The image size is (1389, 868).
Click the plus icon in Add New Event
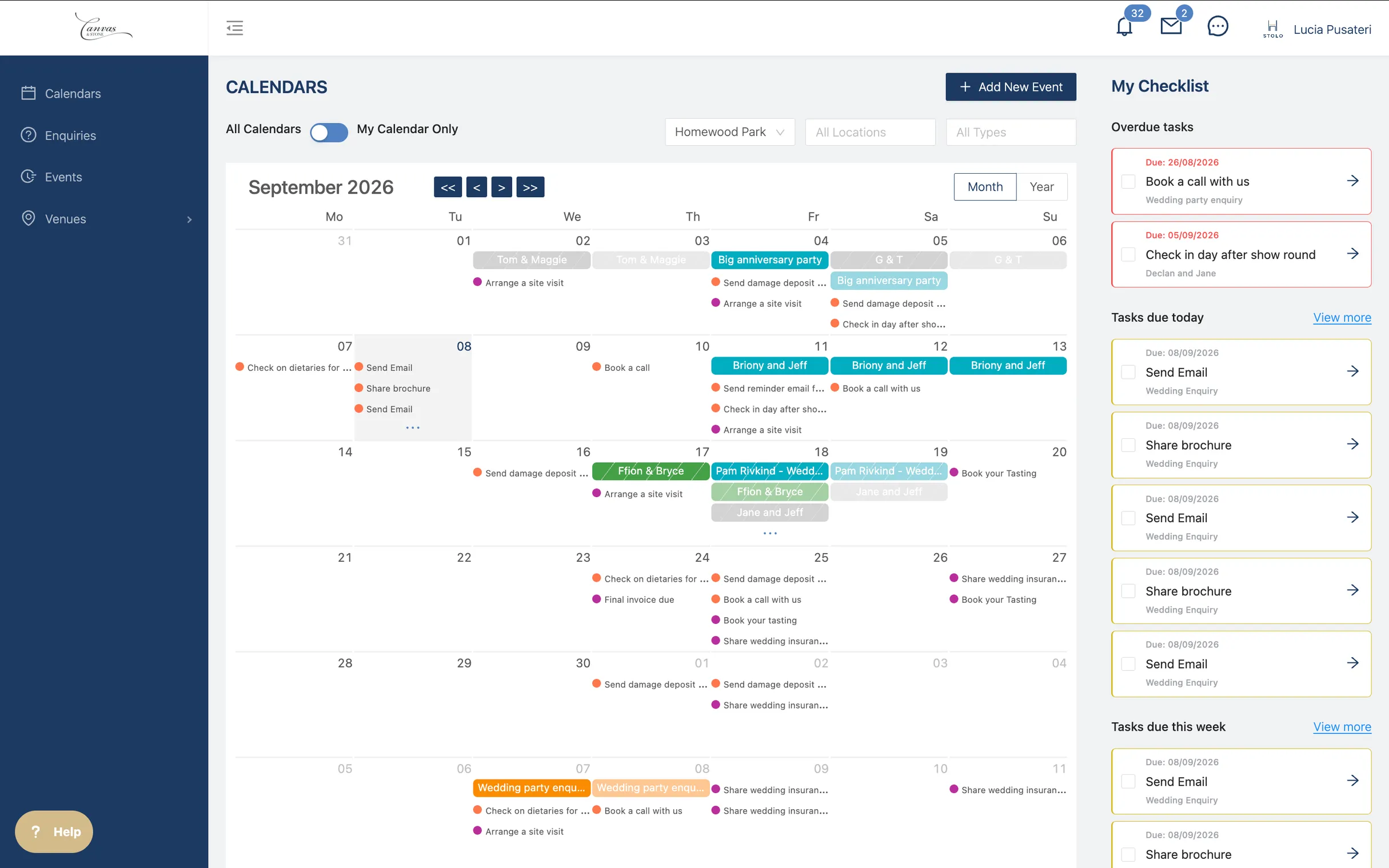[x=965, y=87]
